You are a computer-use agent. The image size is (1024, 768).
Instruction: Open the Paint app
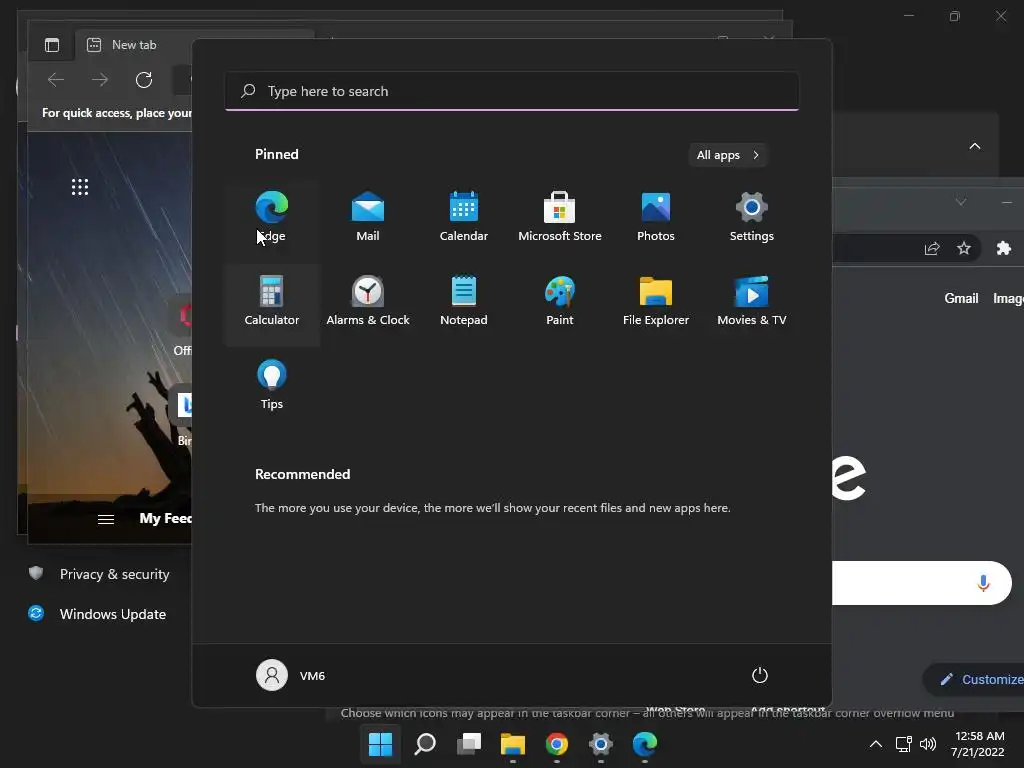coord(560,301)
